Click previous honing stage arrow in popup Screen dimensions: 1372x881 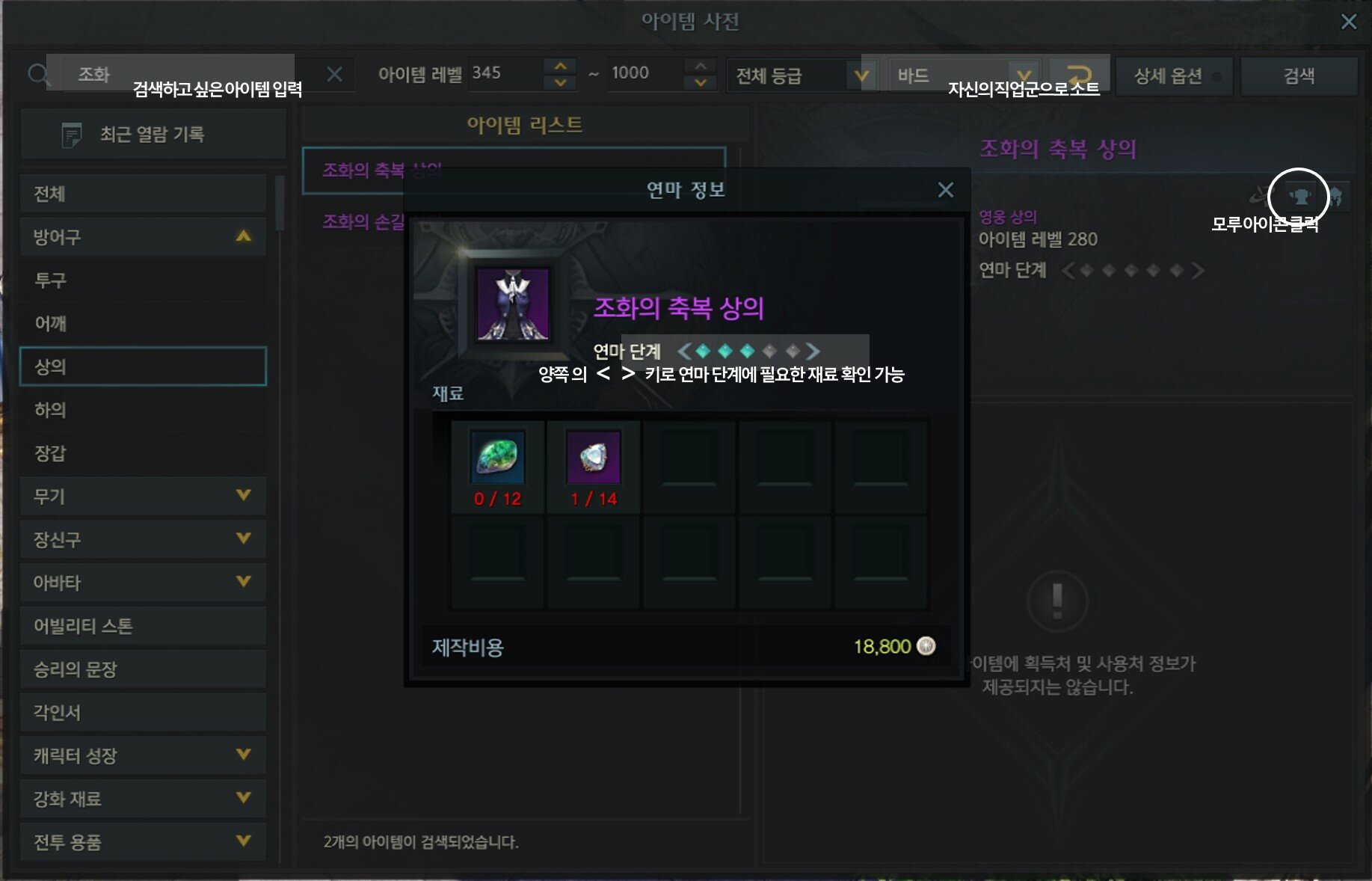(x=683, y=351)
